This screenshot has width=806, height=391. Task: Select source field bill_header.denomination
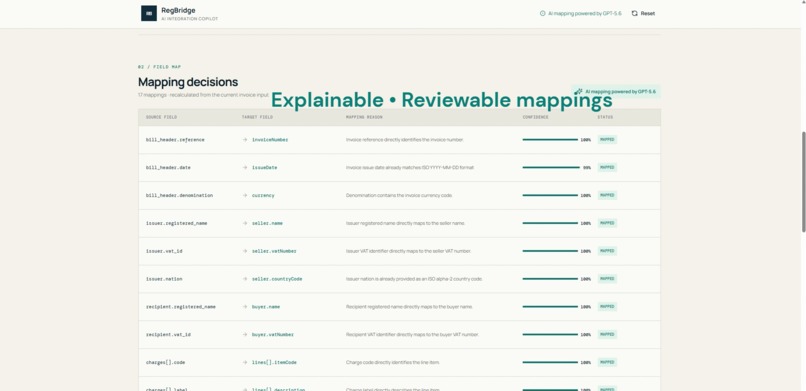click(179, 195)
